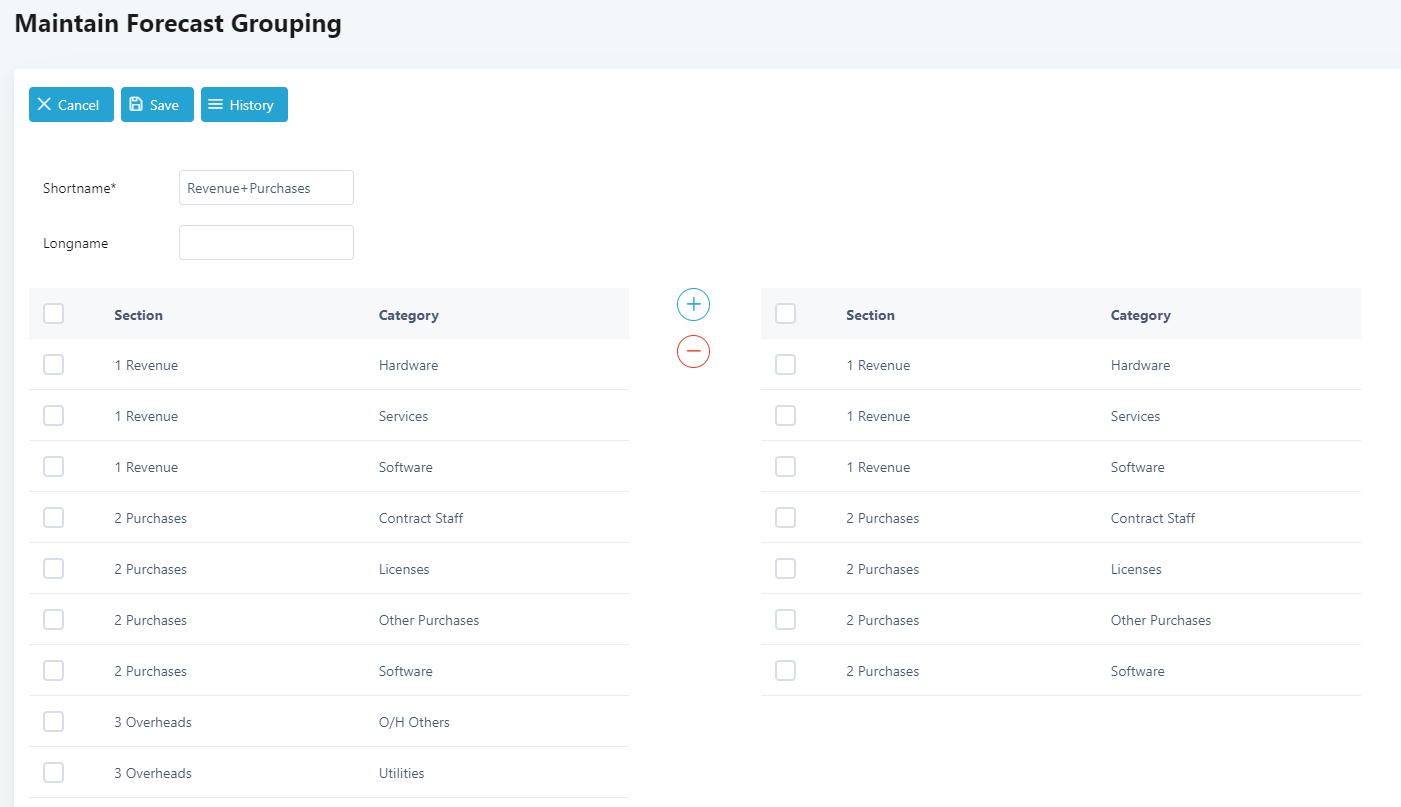Screen dimensions: 1401x807
Task: Toggle select-all checkbox in right table header
Action: [x=786, y=314]
